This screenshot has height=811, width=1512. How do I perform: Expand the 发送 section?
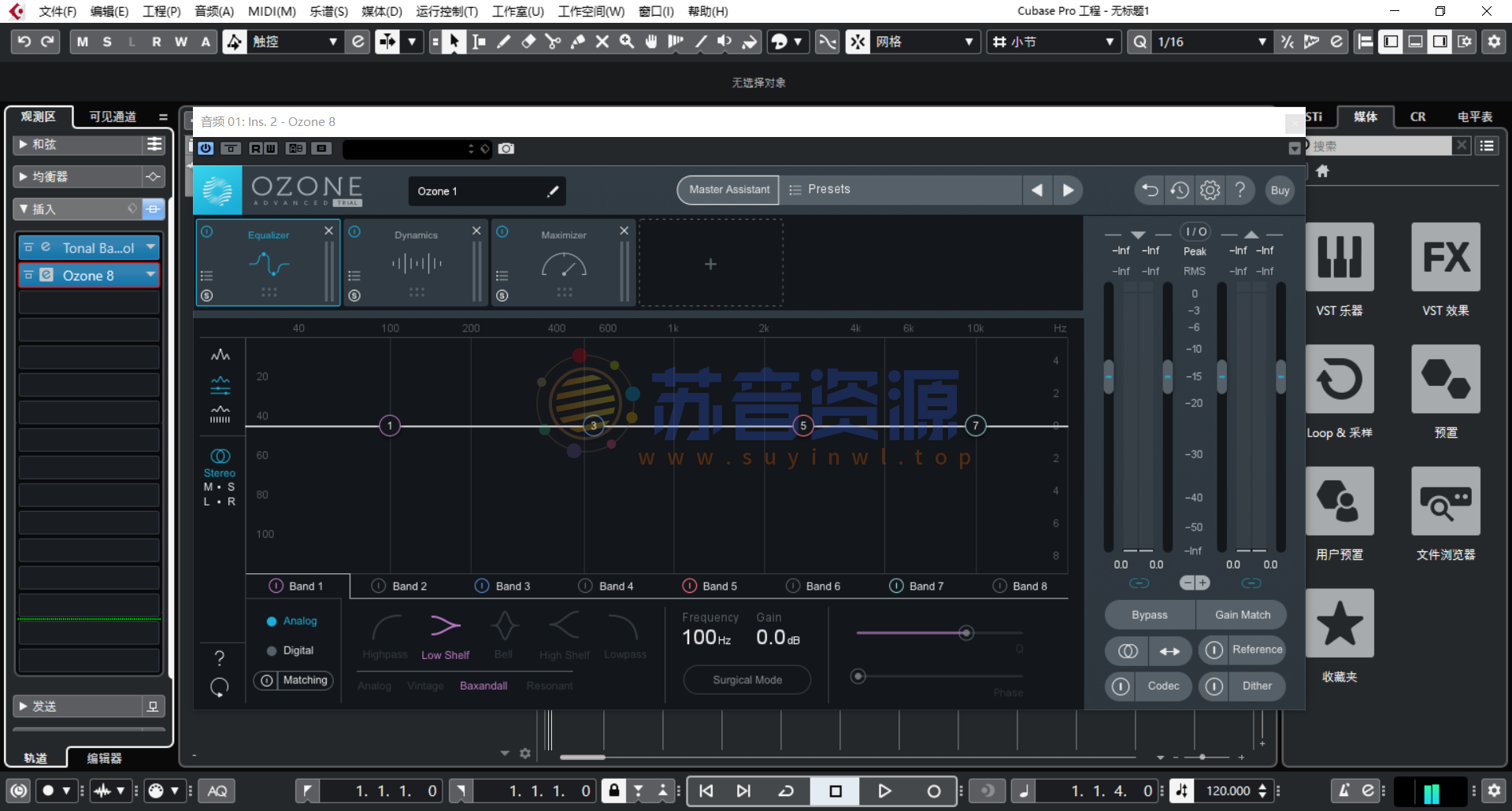point(24,706)
